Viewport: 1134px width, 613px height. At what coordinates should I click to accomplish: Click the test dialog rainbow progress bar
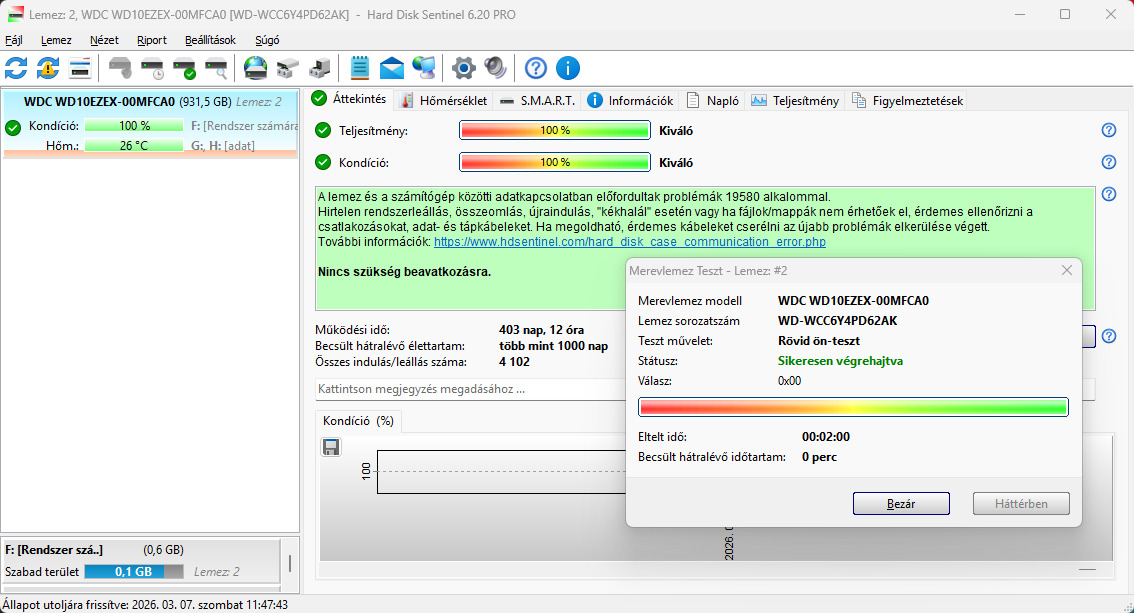click(x=853, y=407)
